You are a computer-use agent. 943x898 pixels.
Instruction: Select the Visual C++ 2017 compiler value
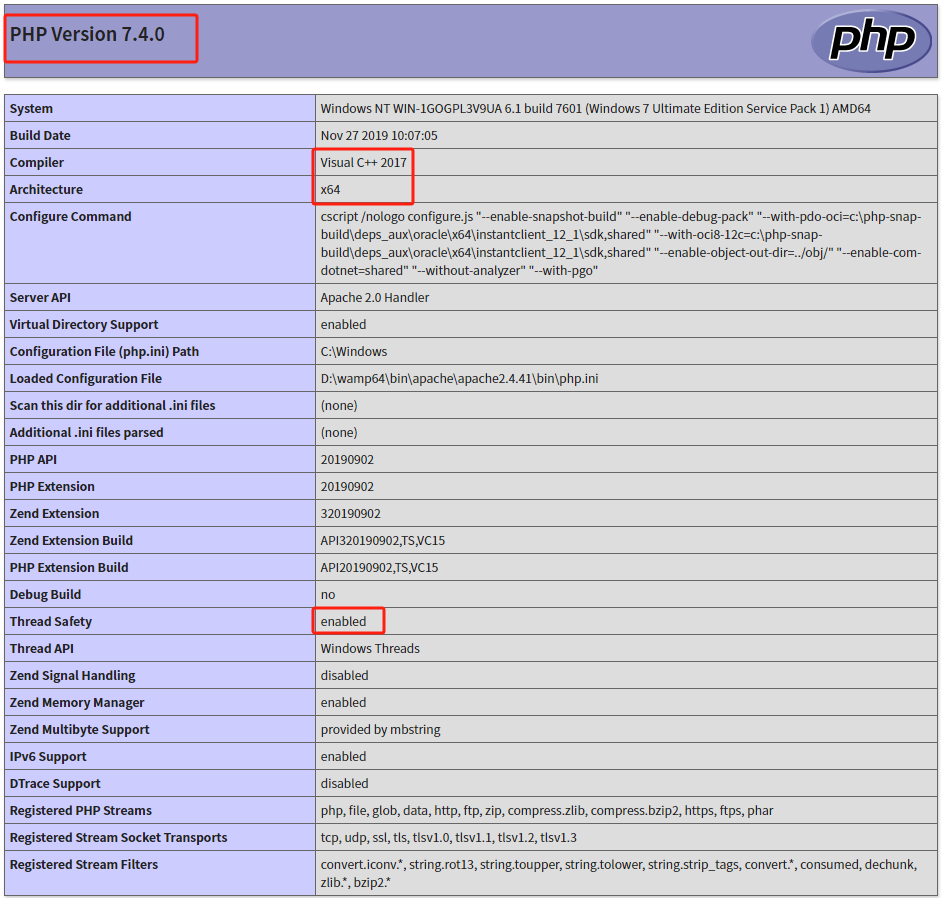click(x=363, y=163)
